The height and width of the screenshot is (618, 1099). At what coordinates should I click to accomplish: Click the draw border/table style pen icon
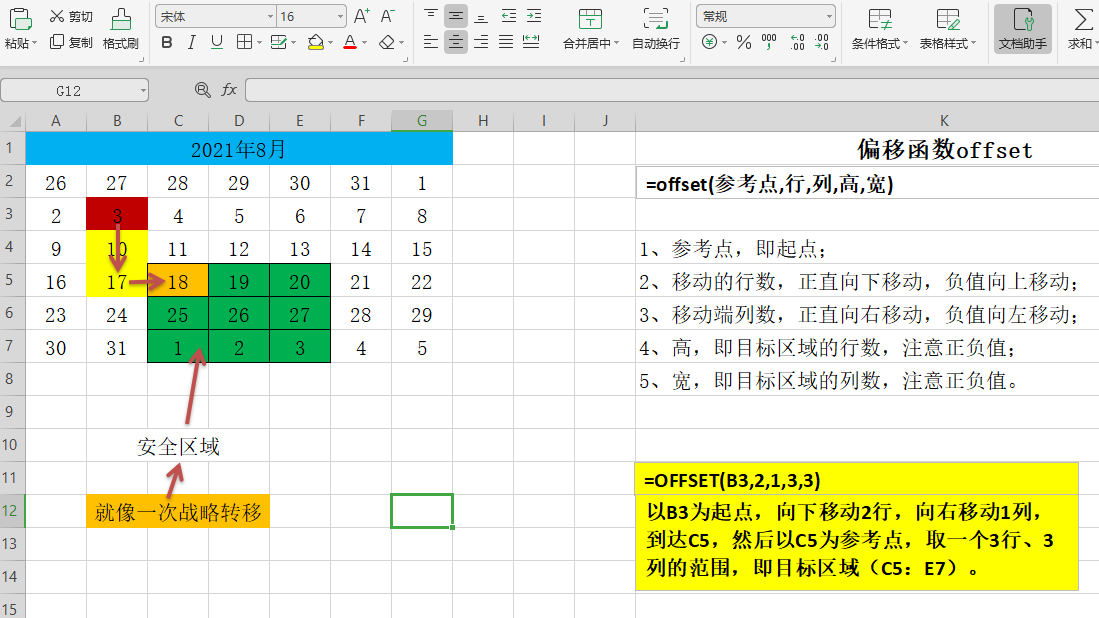coord(278,43)
